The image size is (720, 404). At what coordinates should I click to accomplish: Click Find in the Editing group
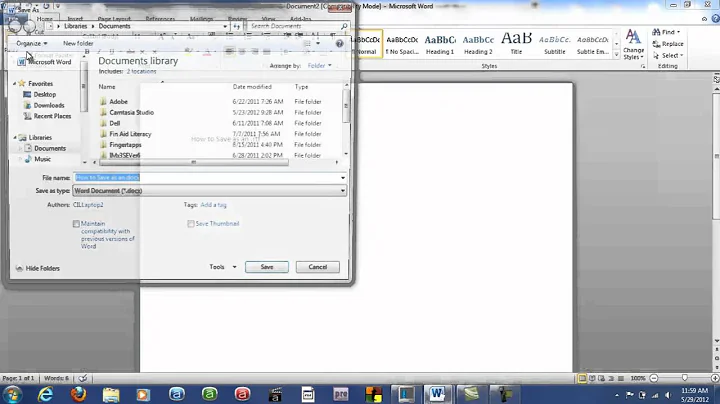[665, 32]
